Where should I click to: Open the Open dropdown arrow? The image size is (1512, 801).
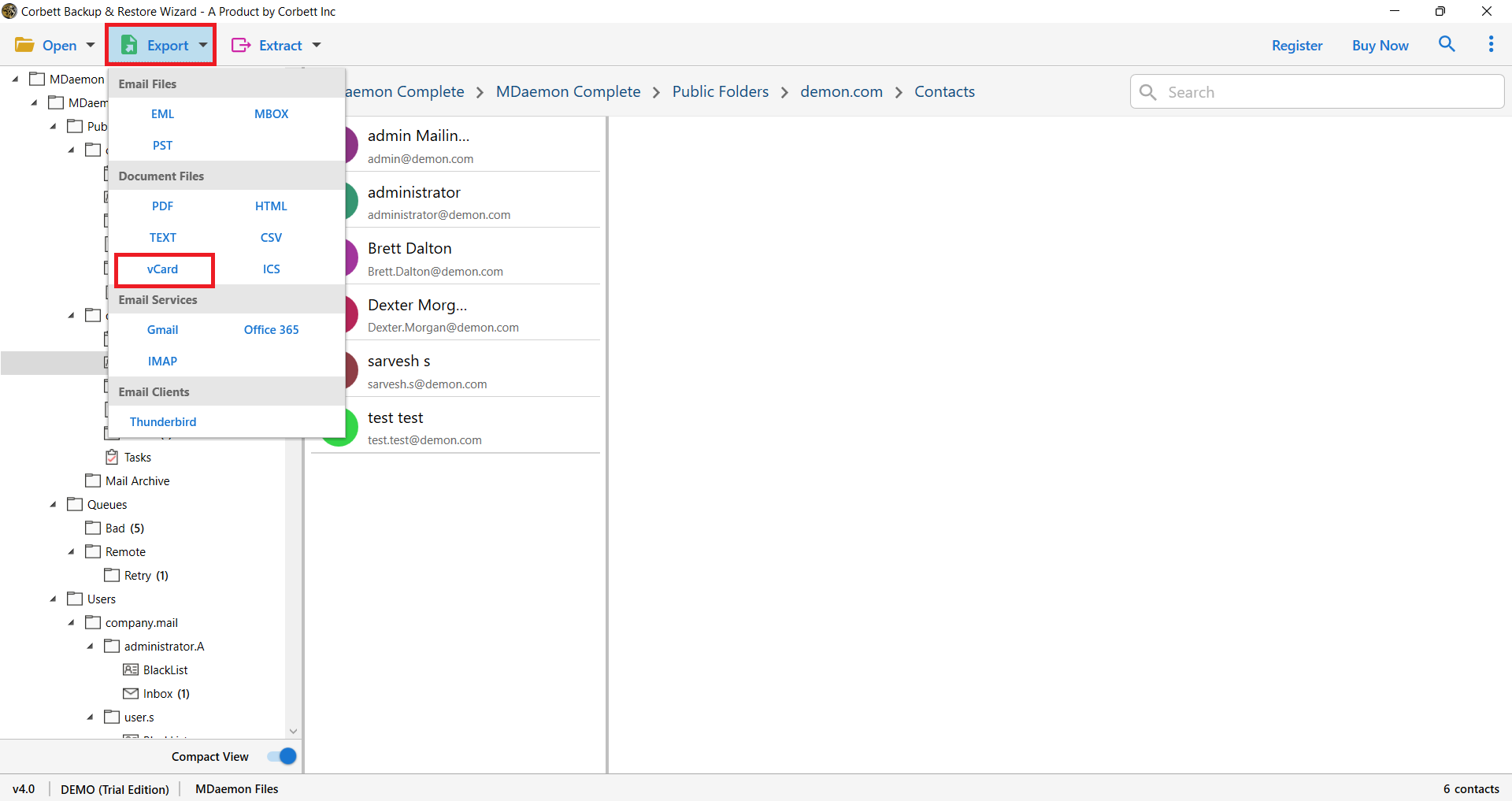91,45
